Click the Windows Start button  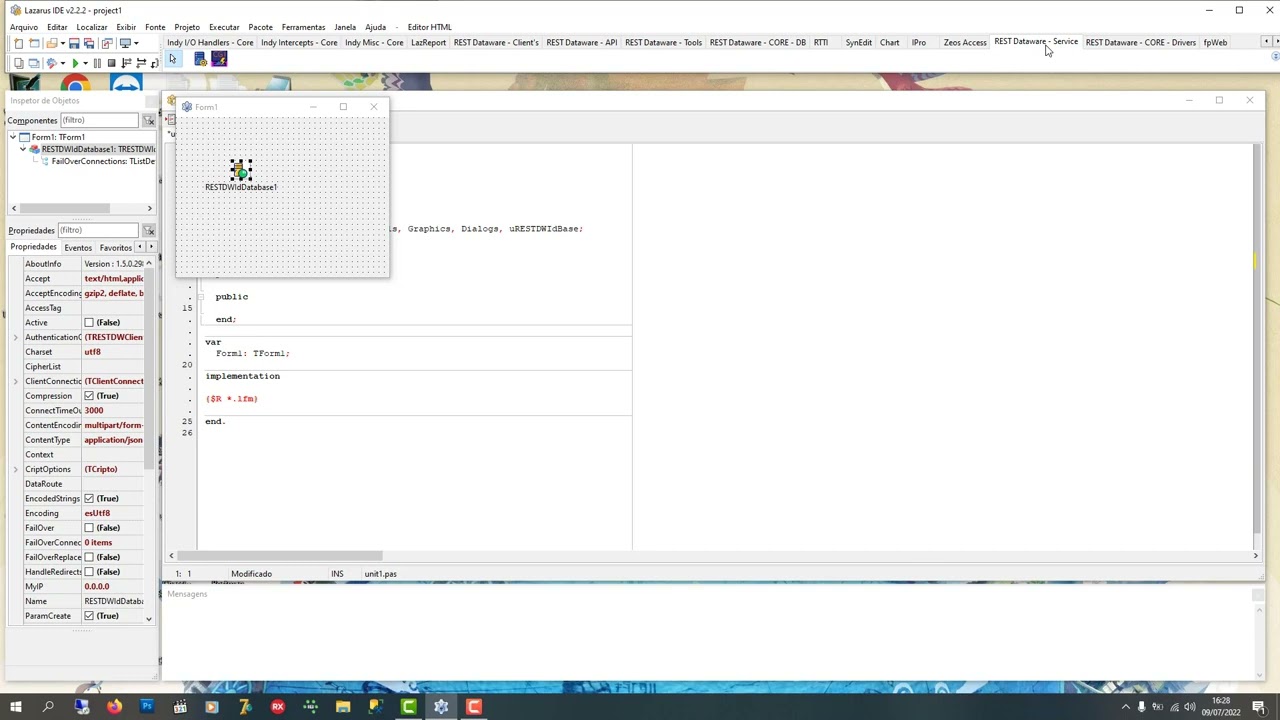[16, 707]
